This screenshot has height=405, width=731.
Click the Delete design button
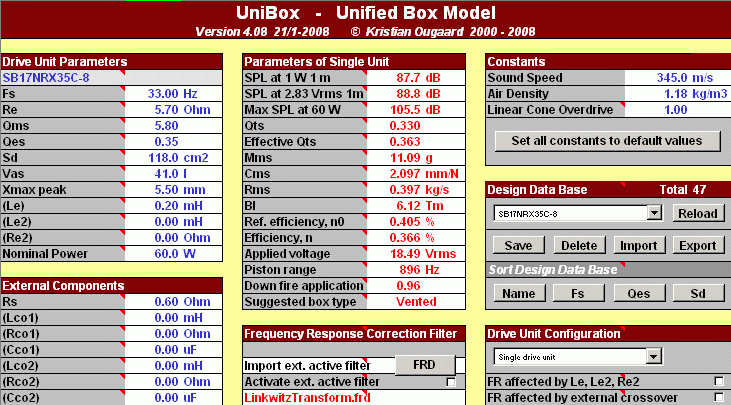[578, 245]
